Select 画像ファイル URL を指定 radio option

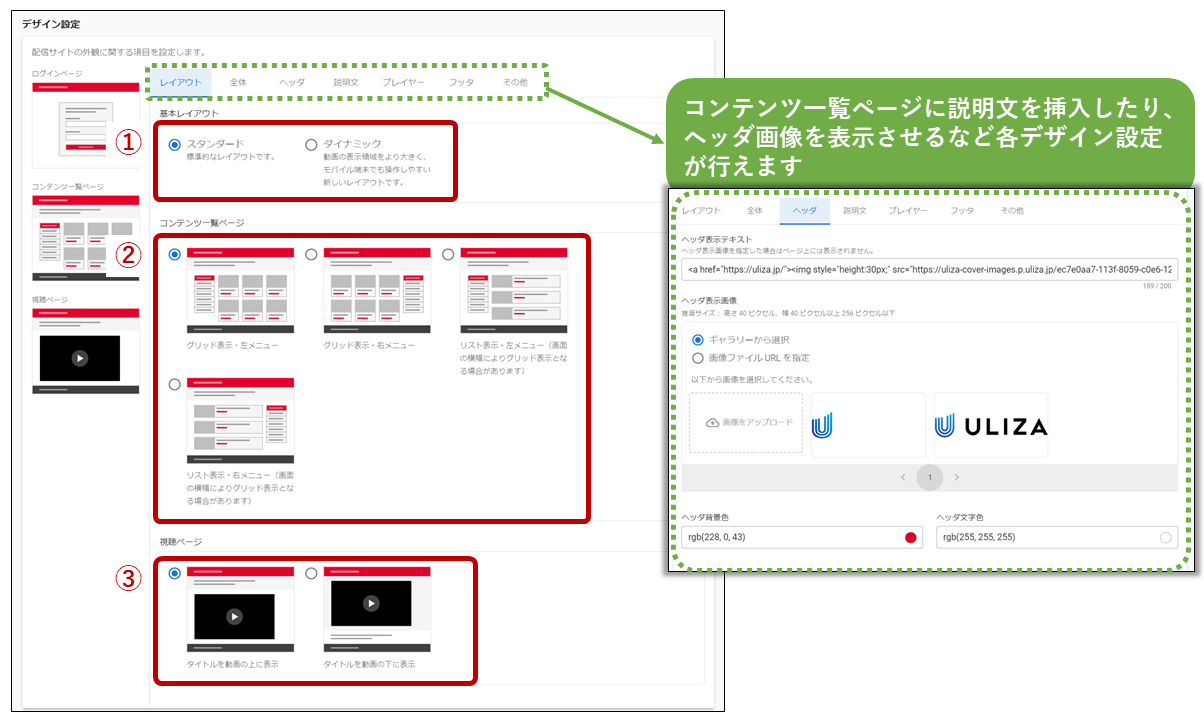pyautogui.click(x=698, y=357)
